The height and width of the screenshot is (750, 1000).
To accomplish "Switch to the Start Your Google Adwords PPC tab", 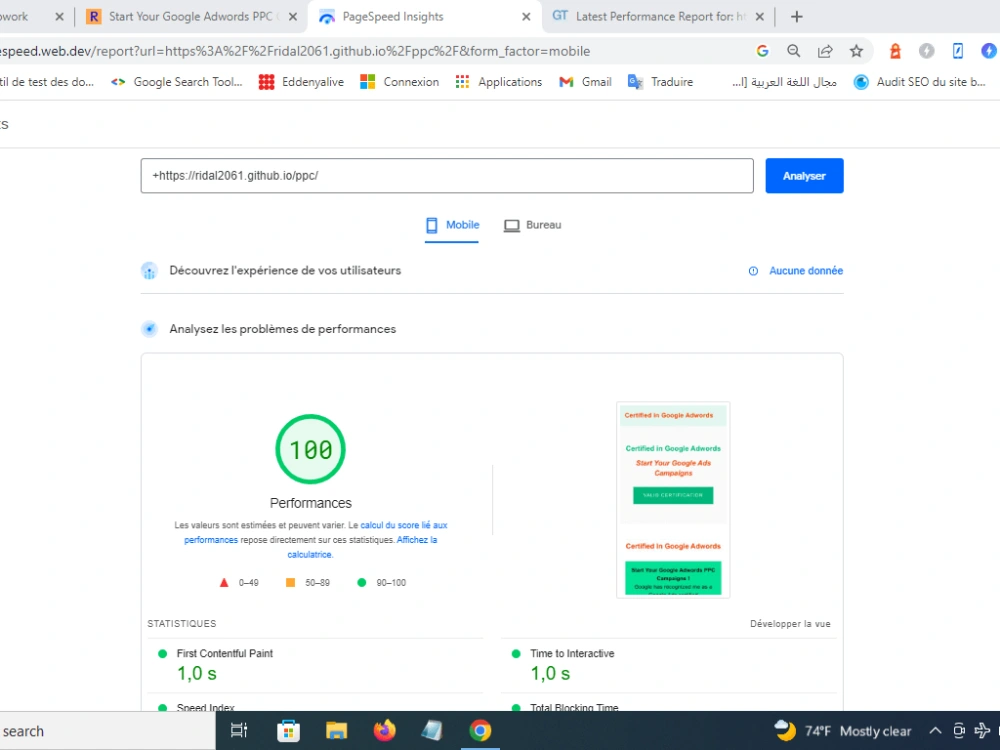I will [190, 17].
